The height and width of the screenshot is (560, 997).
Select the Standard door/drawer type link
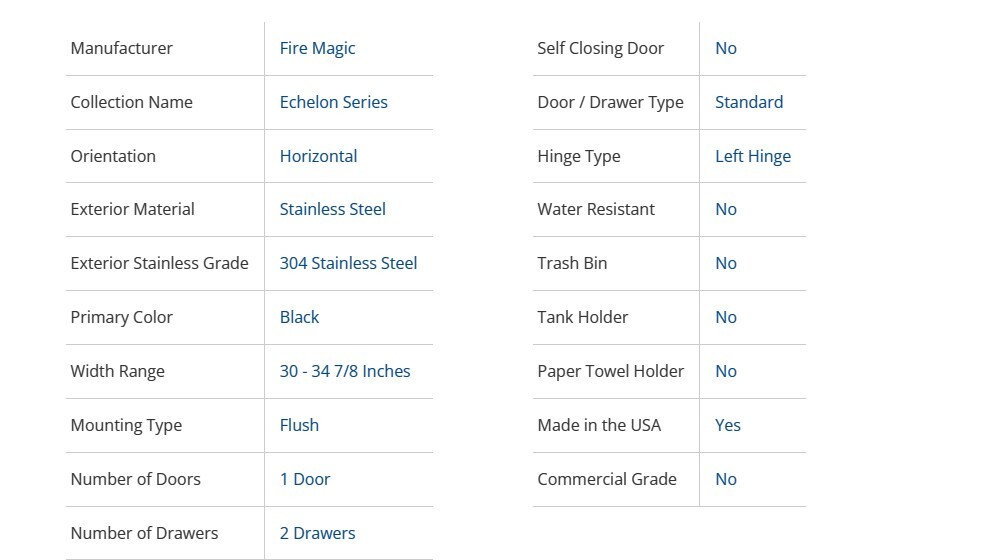749,102
